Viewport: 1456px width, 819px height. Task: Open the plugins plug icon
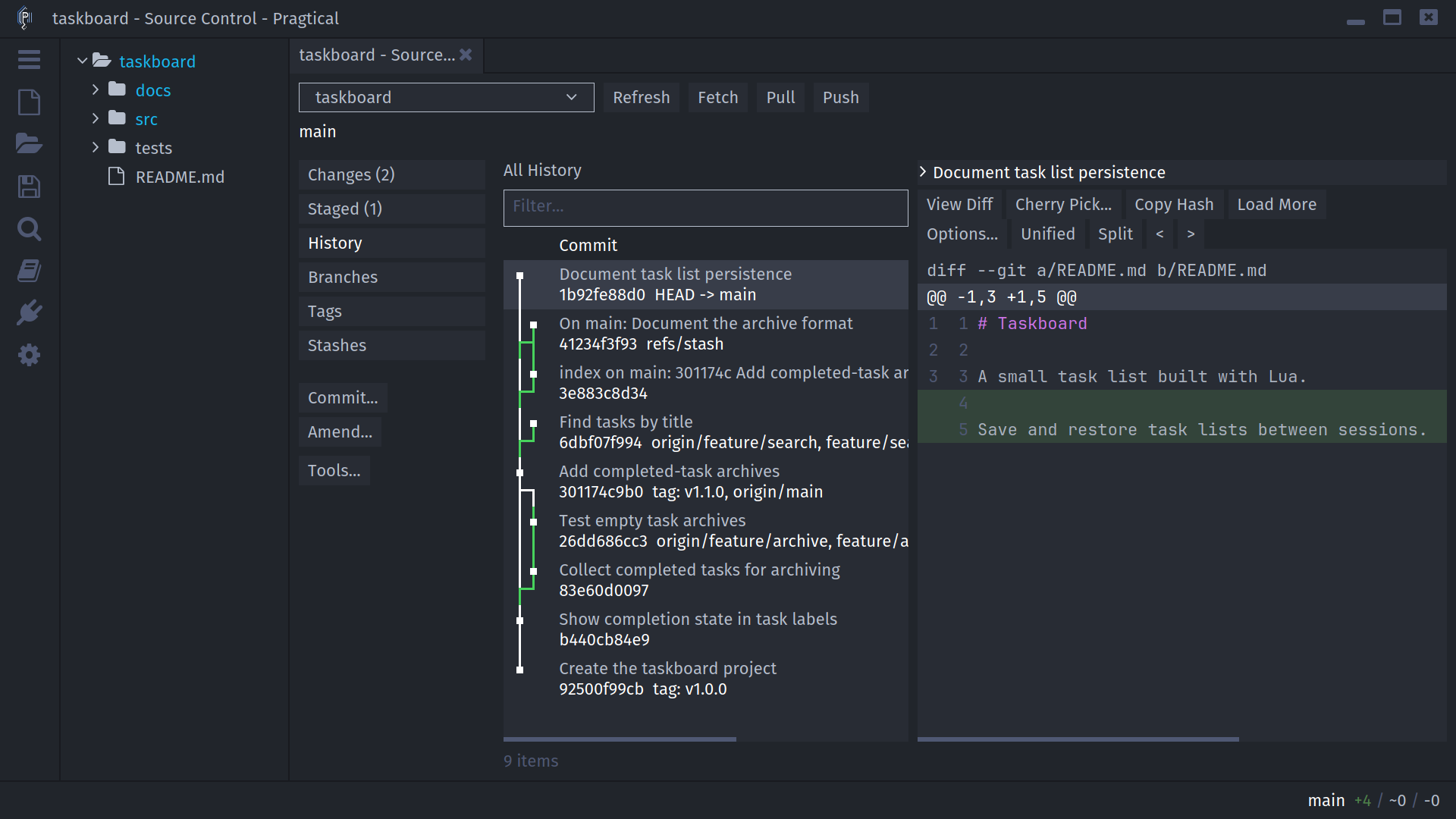(29, 312)
